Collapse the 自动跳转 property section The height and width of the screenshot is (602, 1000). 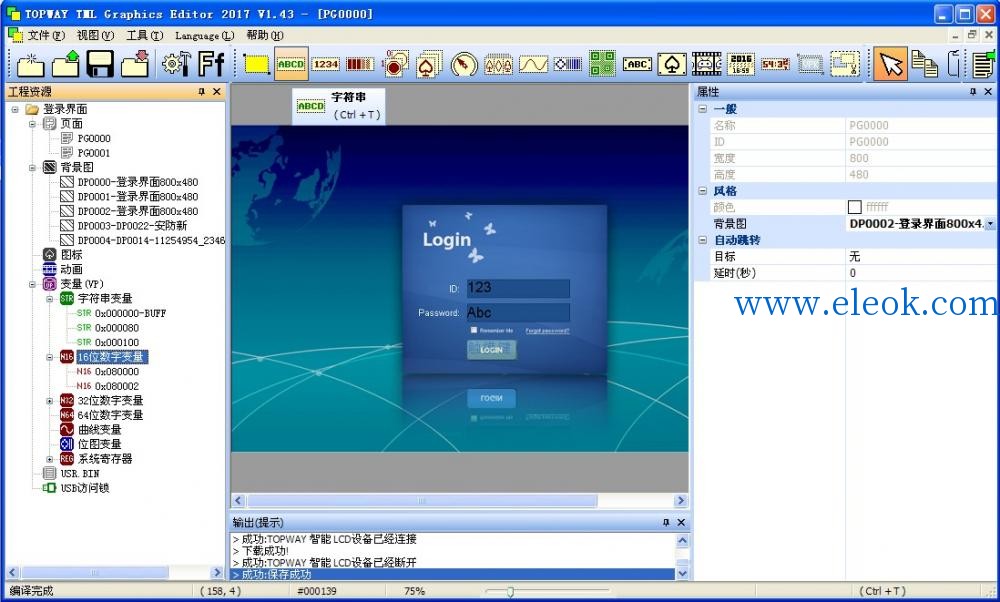[x=702, y=240]
